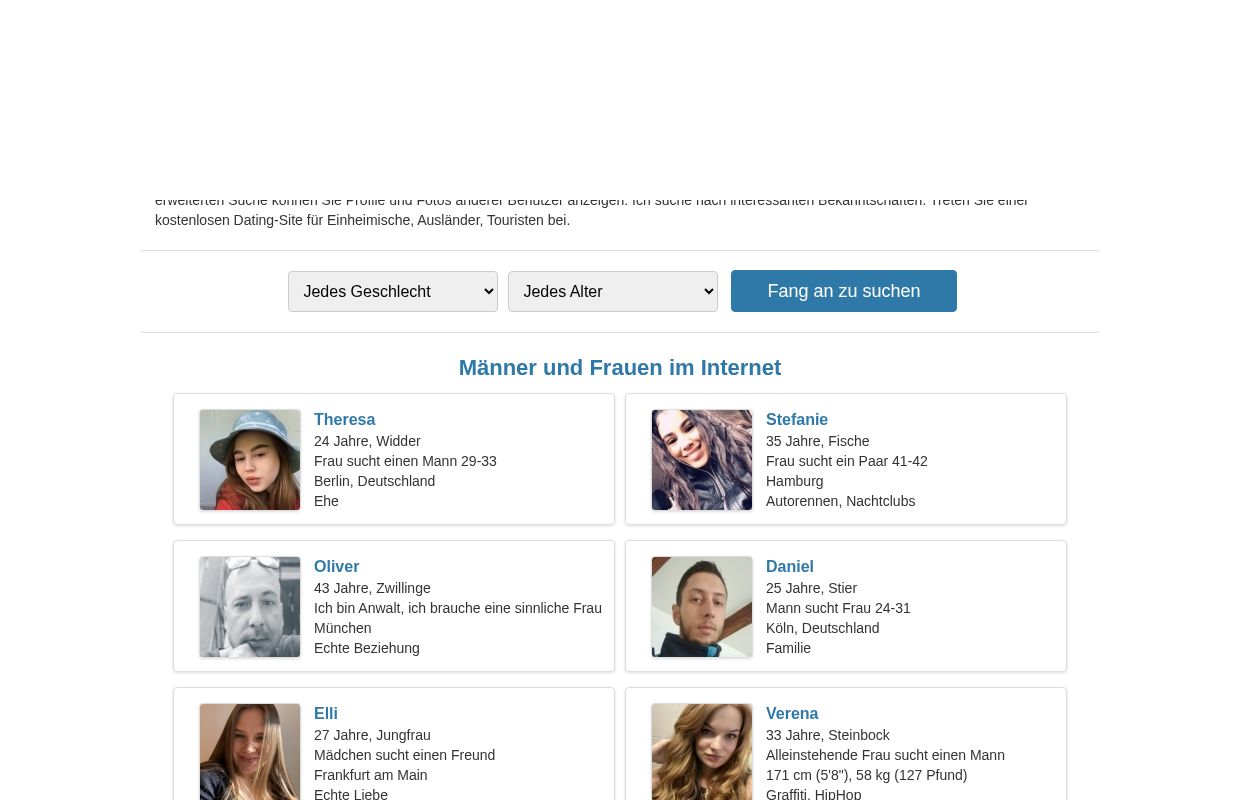Viewport: 1240px width, 800px height.
Task: Click text 'Berlin, Deutschland'
Action: pyautogui.click(x=374, y=481)
